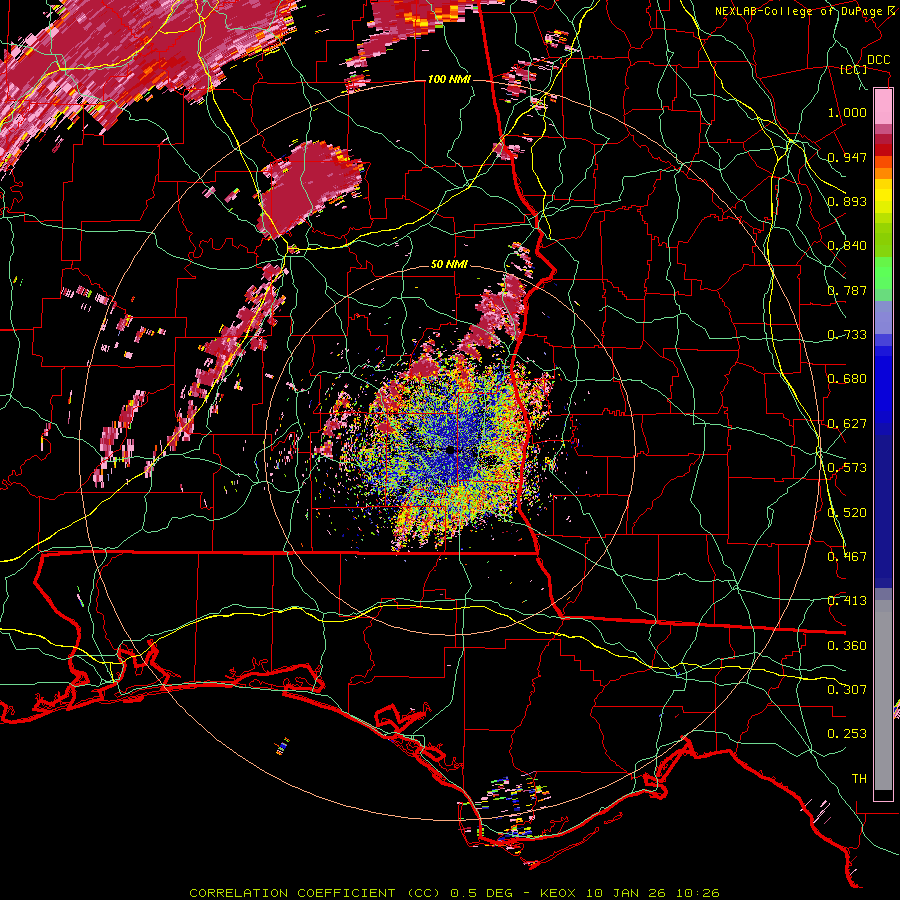
Task: Click the 50 NMI range ring label
Action: [x=449, y=264]
